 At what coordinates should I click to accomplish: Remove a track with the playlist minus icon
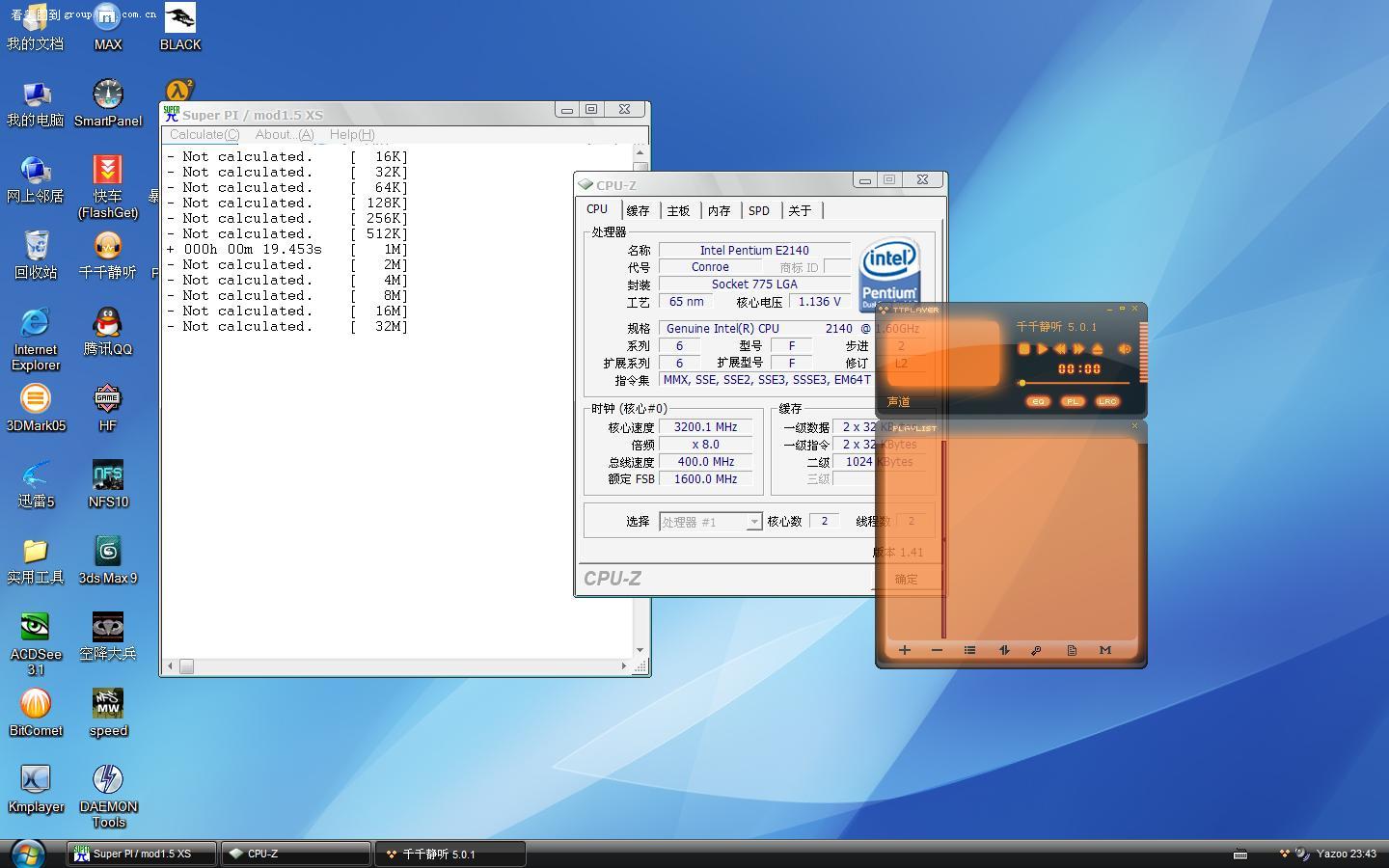(937, 650)
